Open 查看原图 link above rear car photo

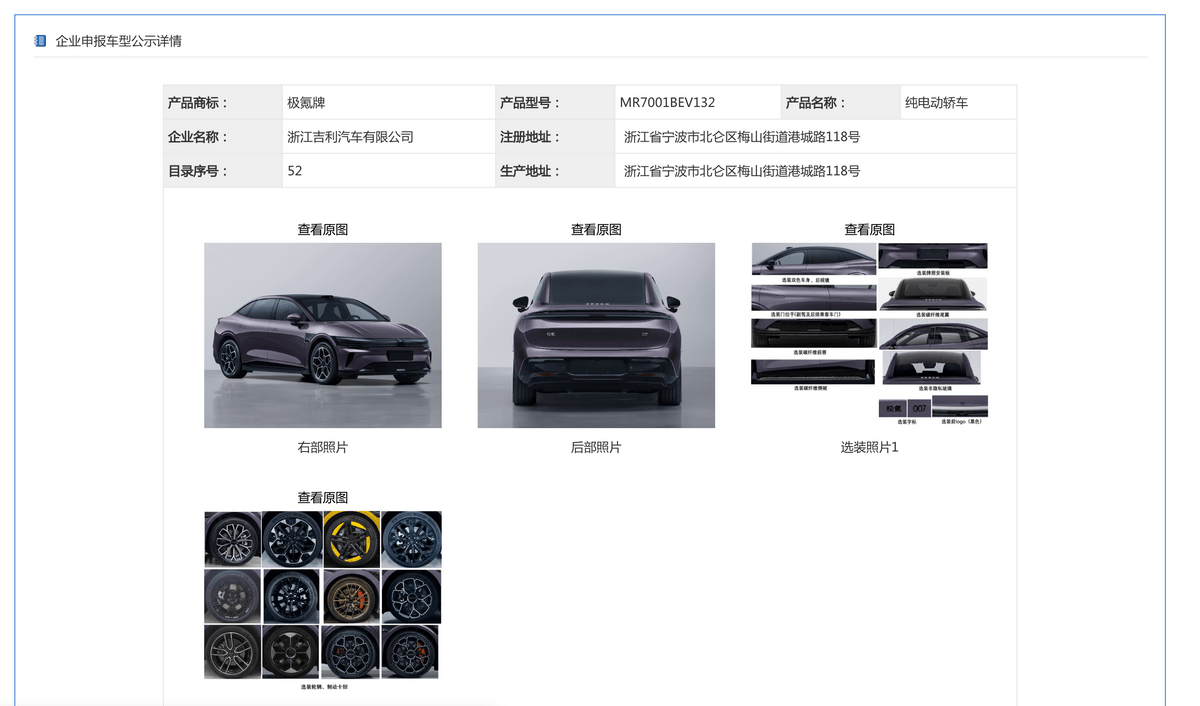(596, 230)
